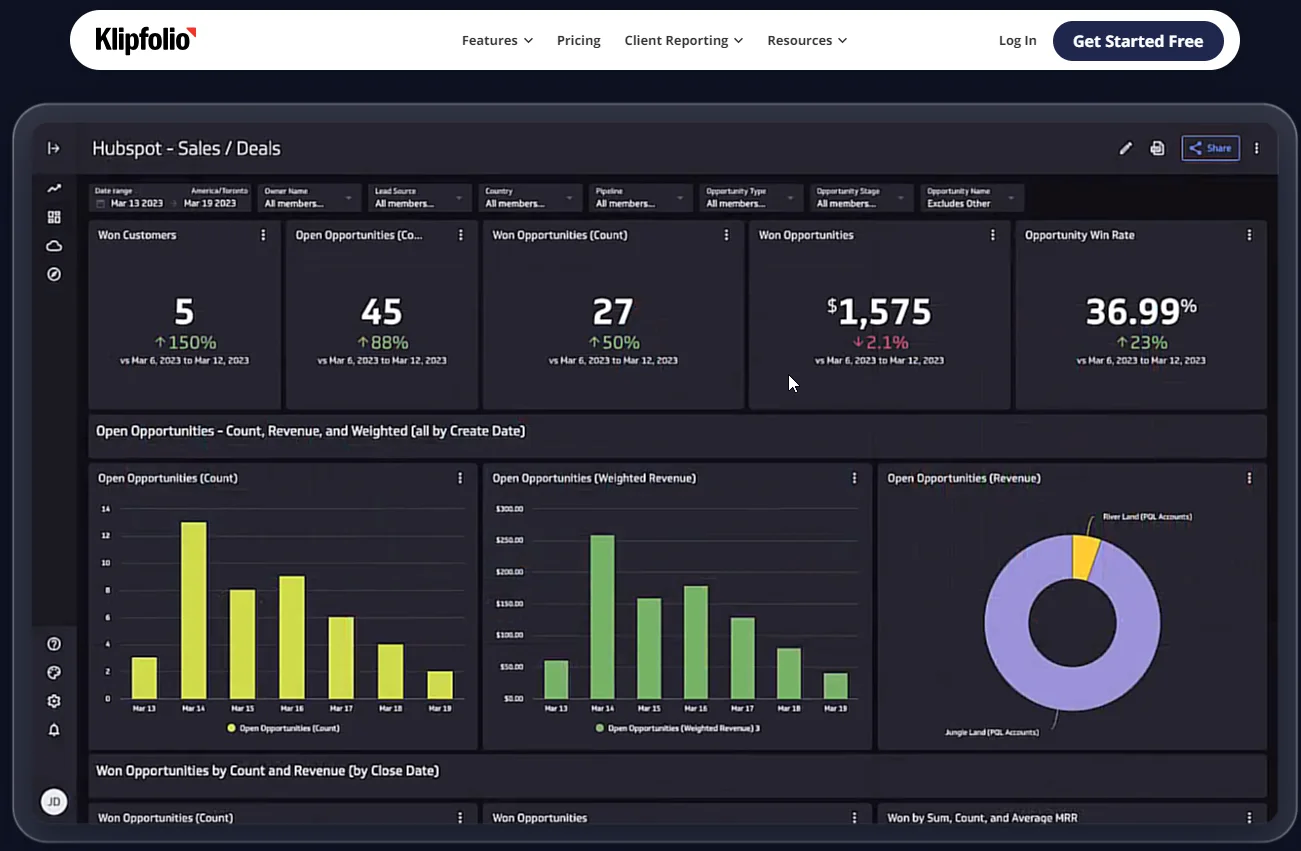Click the Klipfolio logo
1301x851 pixels.
click(146, 40)
